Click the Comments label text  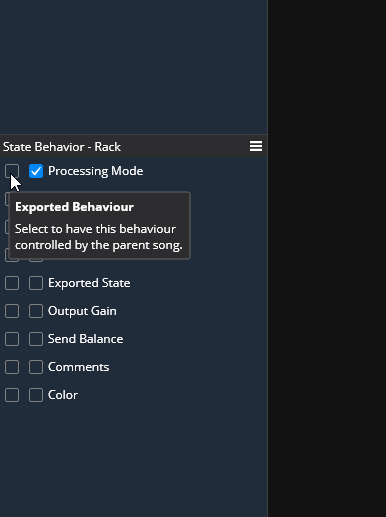(x=79, y=367)
